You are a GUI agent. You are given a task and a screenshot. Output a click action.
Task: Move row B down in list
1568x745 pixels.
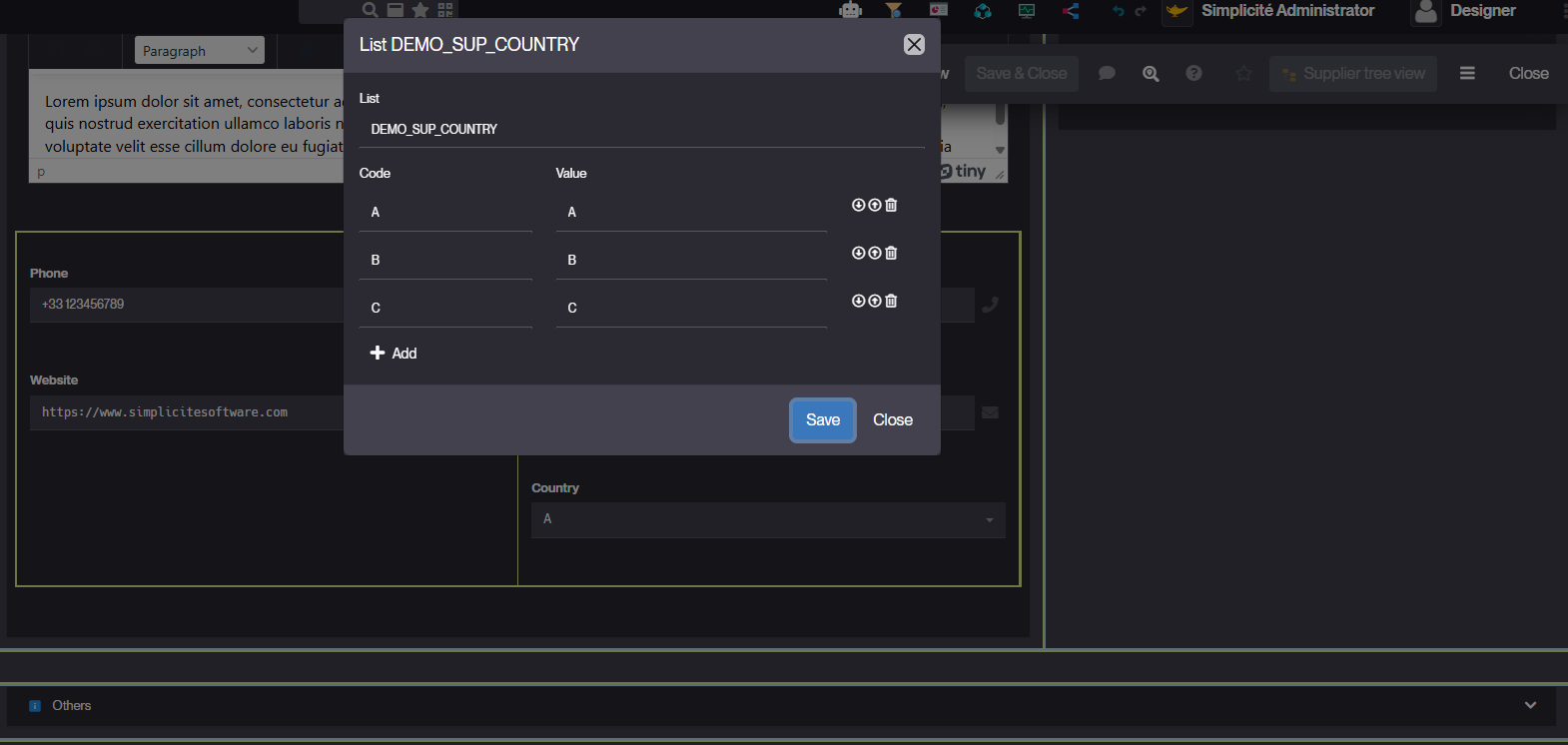[858, 253]
